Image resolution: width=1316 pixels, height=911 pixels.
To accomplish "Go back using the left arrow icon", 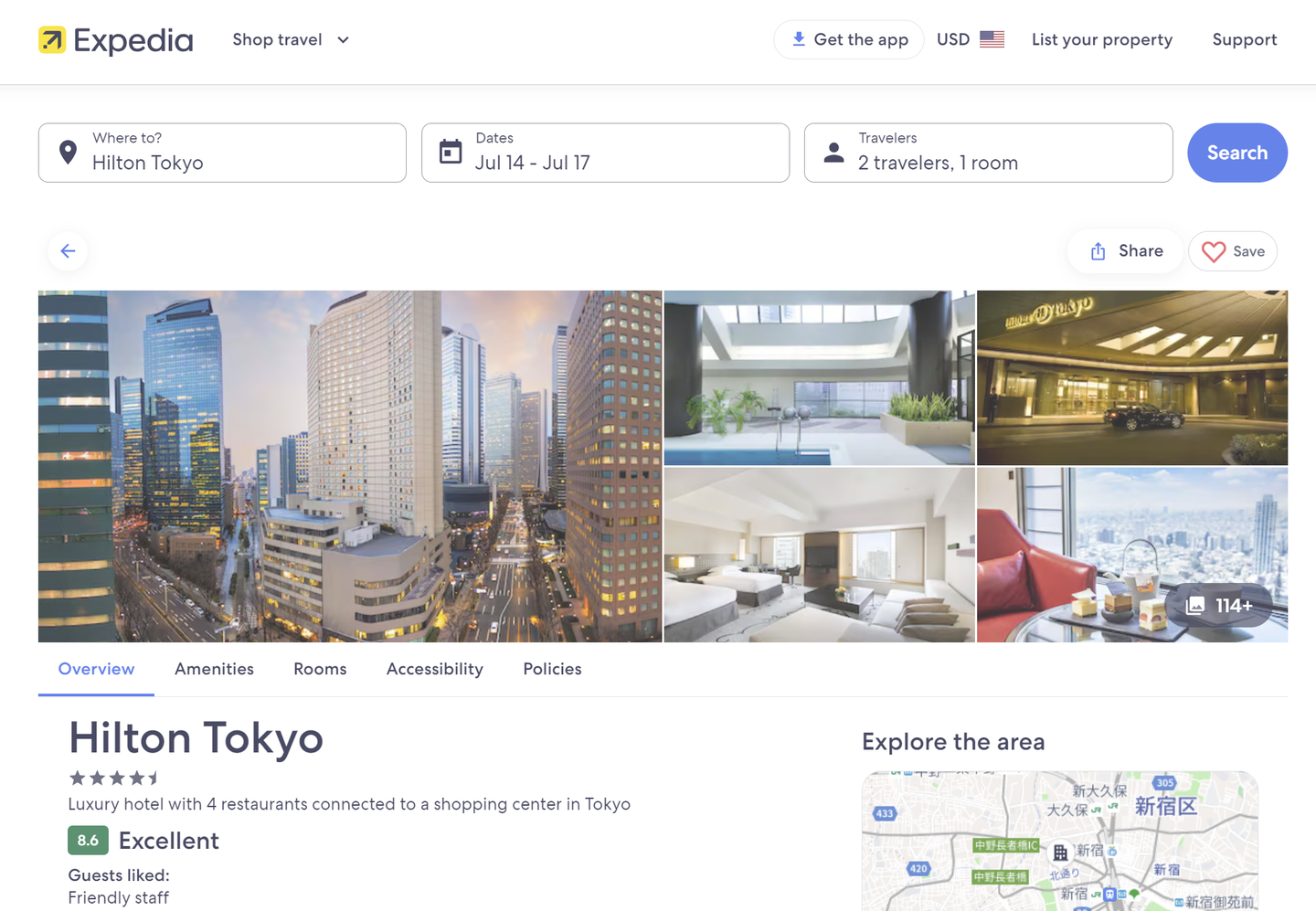I will tap(68, 251).
